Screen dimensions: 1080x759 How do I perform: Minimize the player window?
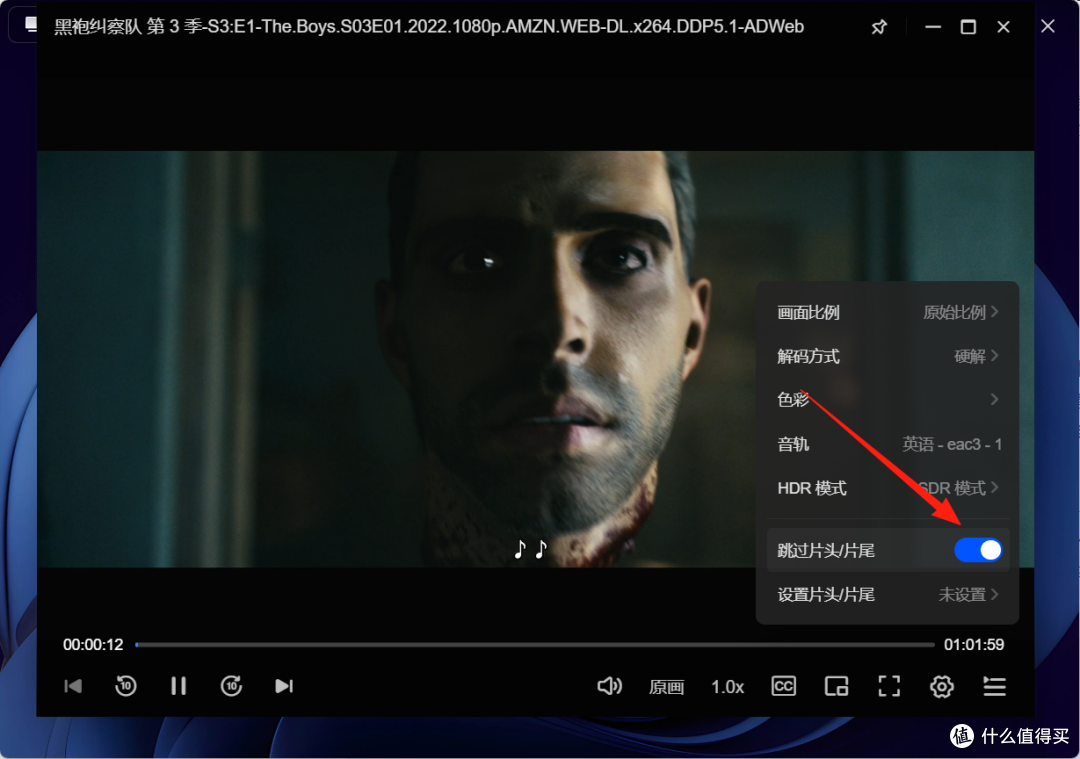933,27
